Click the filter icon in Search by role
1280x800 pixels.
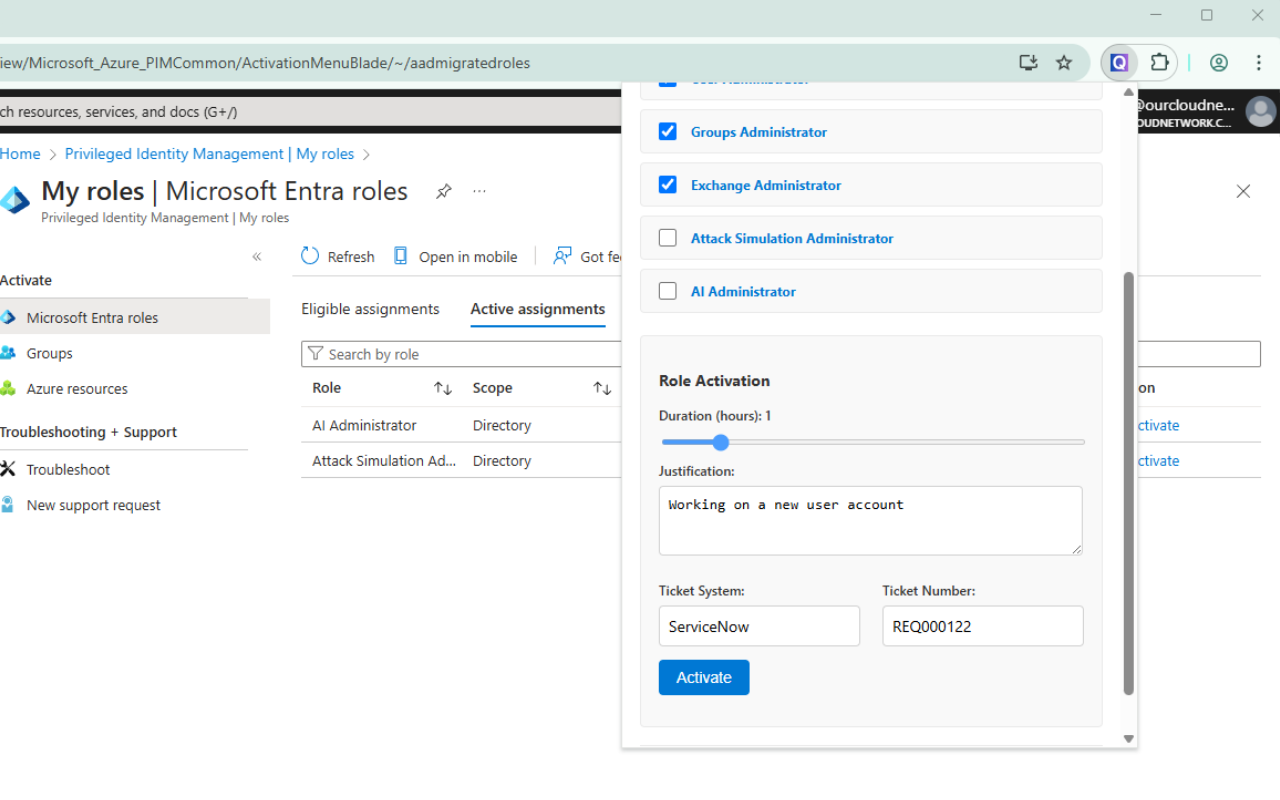point(316,354)
